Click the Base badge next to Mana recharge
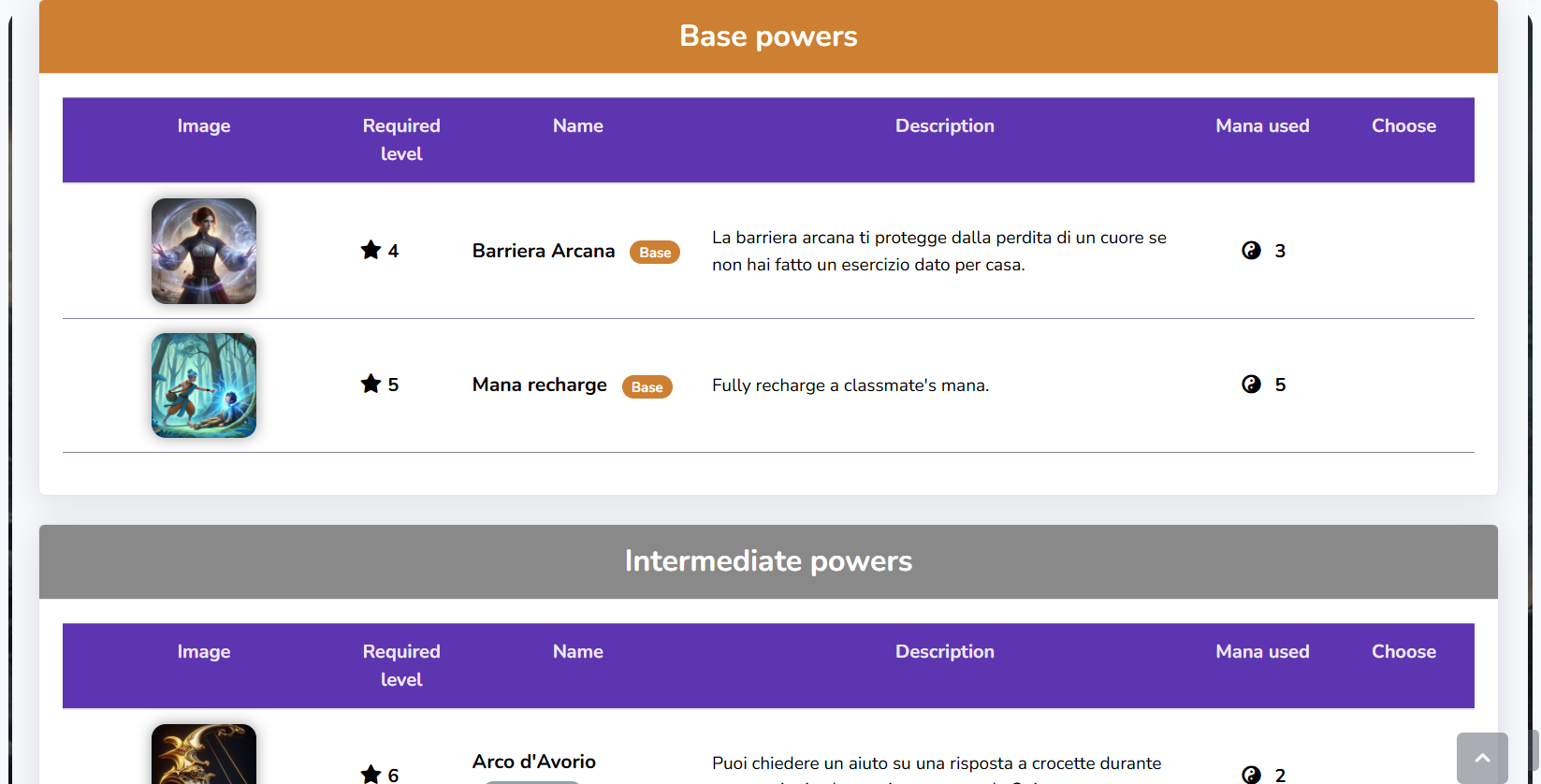 647,386
